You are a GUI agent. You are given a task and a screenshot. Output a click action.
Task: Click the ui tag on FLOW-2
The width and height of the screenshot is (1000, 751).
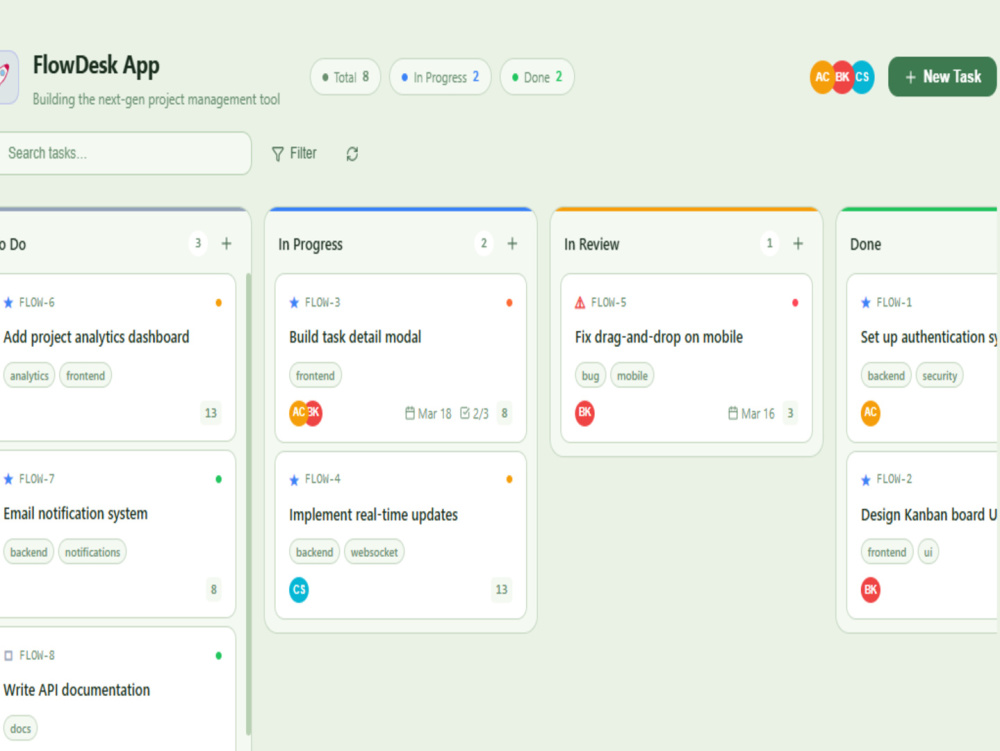(x=928, y=552)
